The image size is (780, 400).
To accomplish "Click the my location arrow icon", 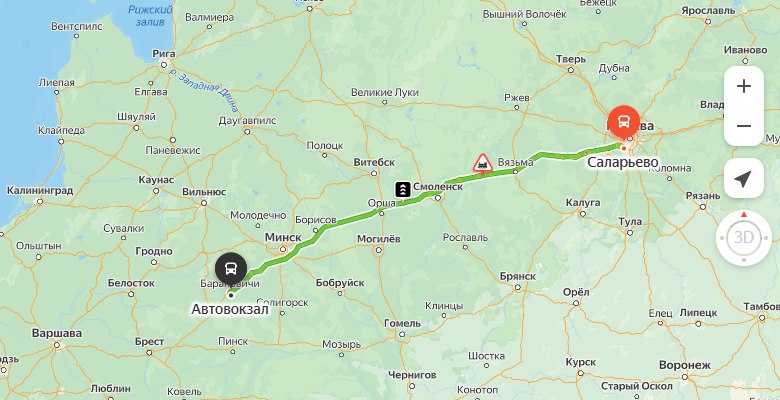I will (x=744, y=179).
